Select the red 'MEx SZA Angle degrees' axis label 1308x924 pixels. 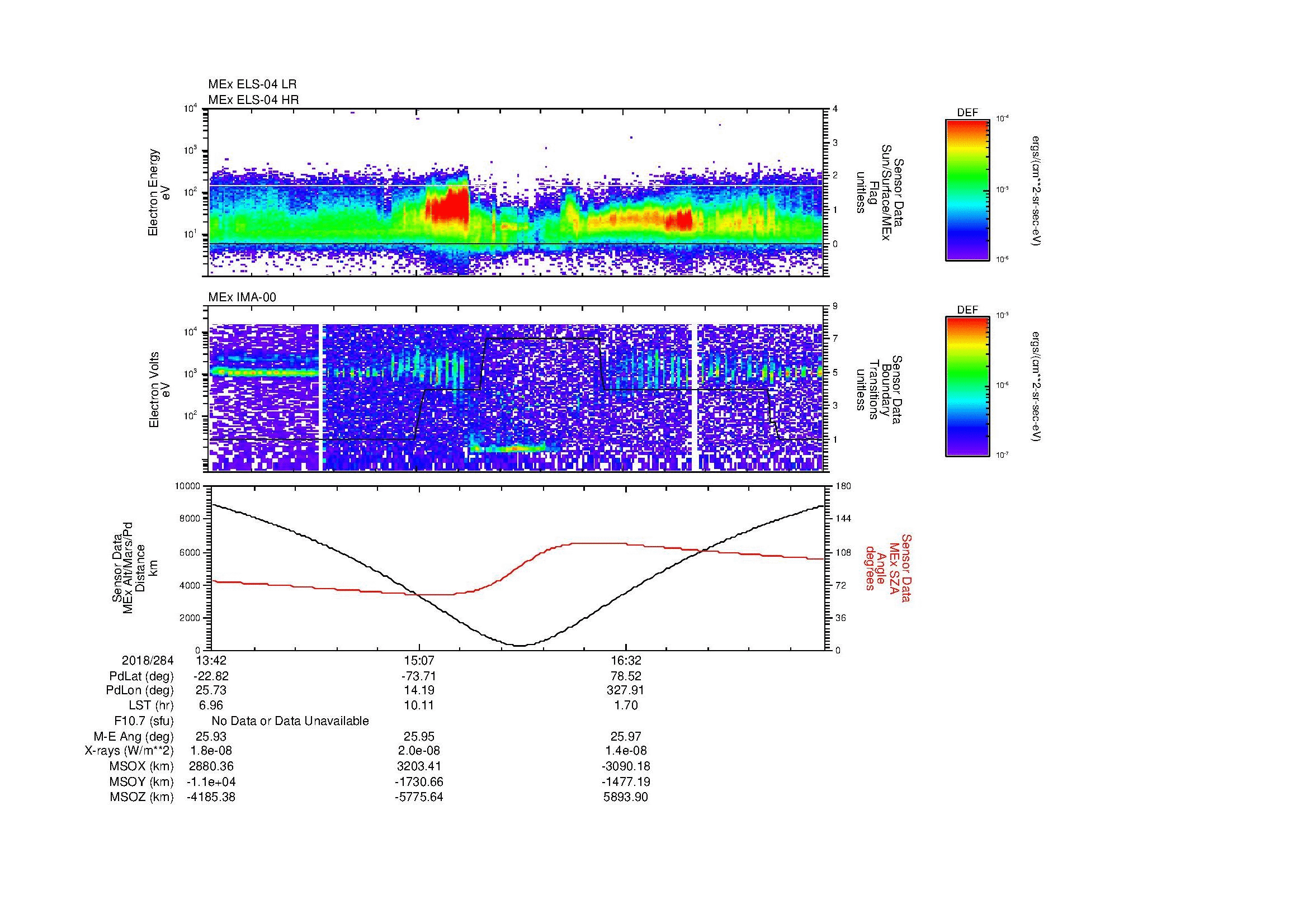[888, 568]
